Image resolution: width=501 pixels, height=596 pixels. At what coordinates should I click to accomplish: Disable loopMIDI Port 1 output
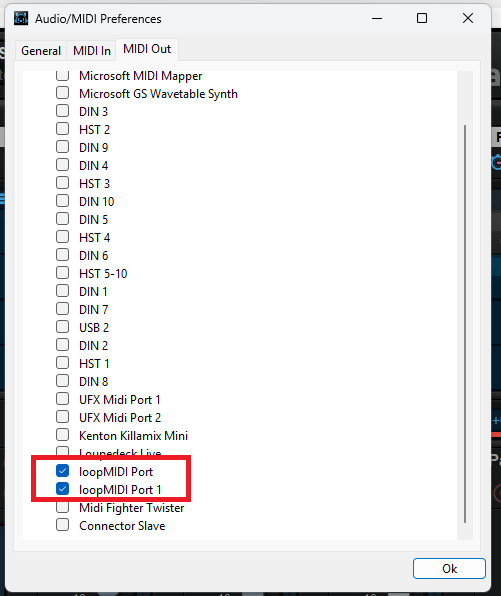[62, 489]
